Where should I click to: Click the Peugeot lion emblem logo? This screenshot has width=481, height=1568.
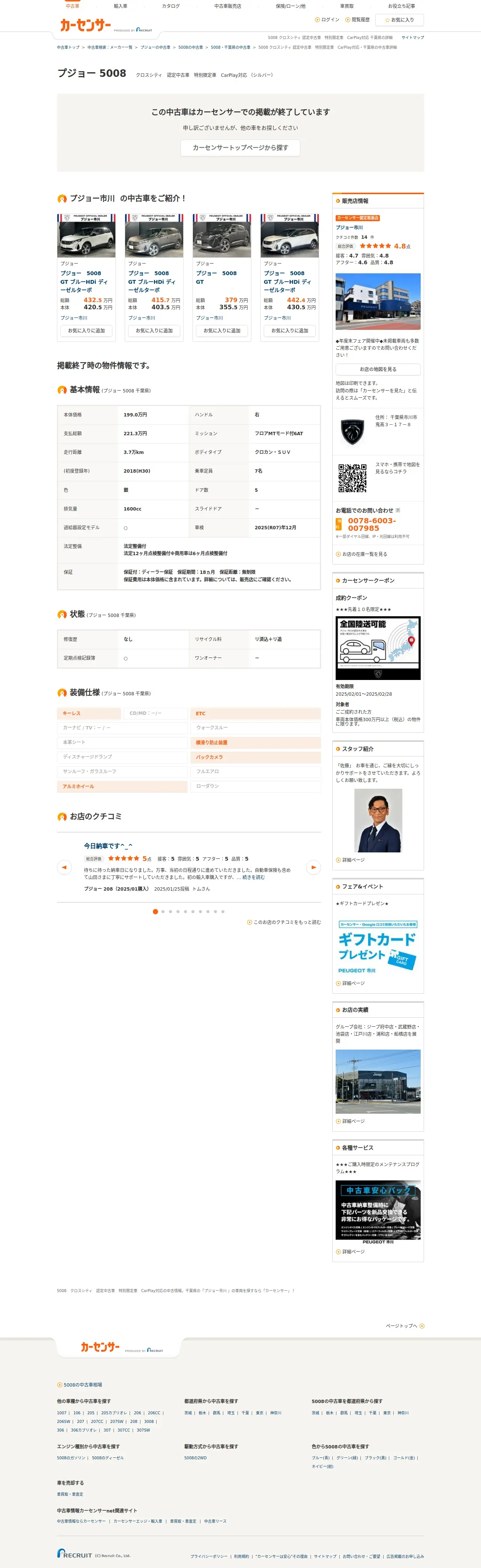(352, 431)
